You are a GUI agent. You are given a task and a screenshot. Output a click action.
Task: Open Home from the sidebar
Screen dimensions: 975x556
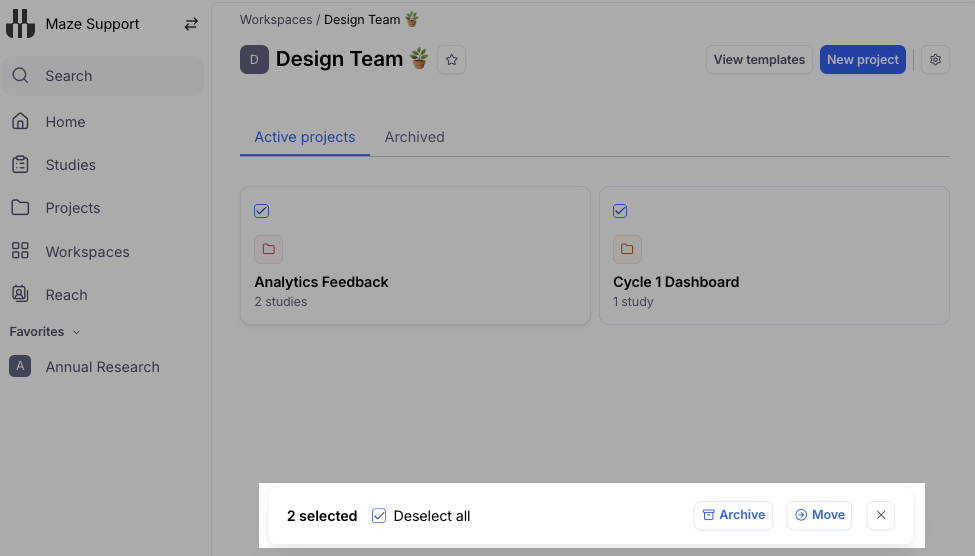click(x=65, y=122)
